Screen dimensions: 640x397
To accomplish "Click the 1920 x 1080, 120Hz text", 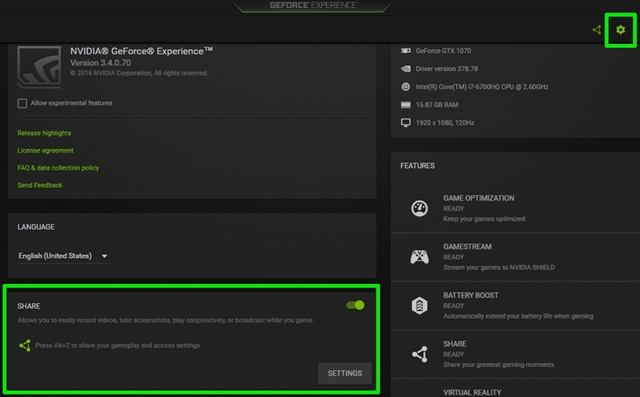I will click(444, 123).
